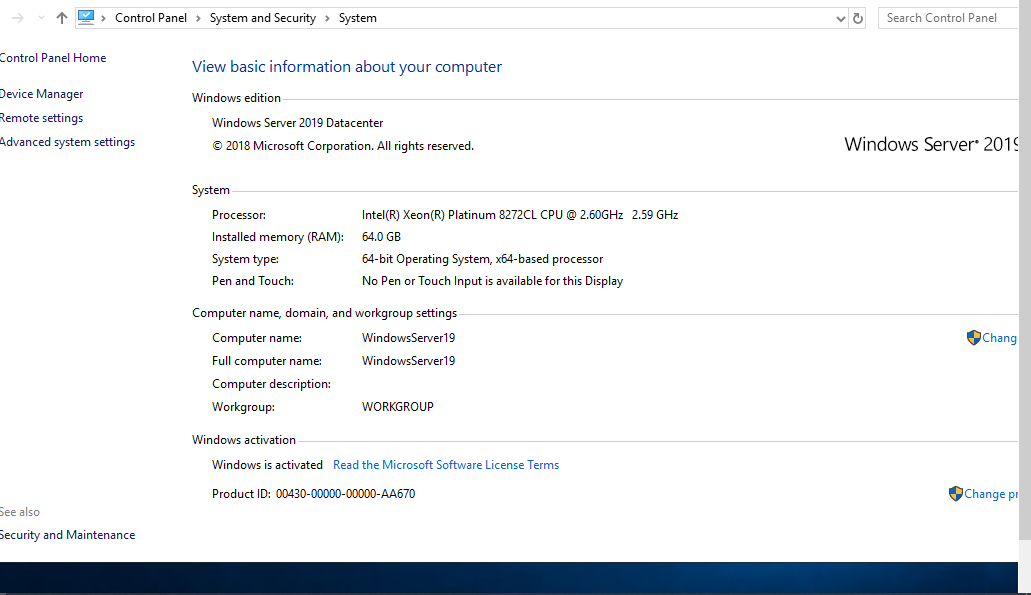Viewport: 1031px width, 595px height.
Task: Click Change product key link
Action: click(x=991, y=494)
